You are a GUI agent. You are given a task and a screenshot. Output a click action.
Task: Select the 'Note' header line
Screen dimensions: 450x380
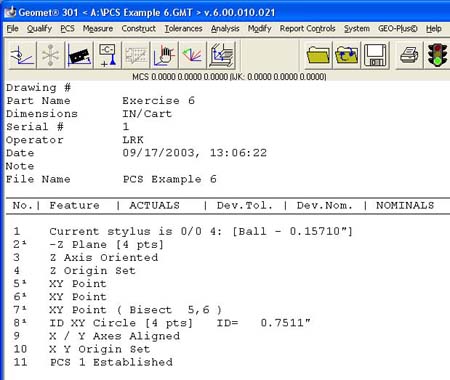point(20,166)
